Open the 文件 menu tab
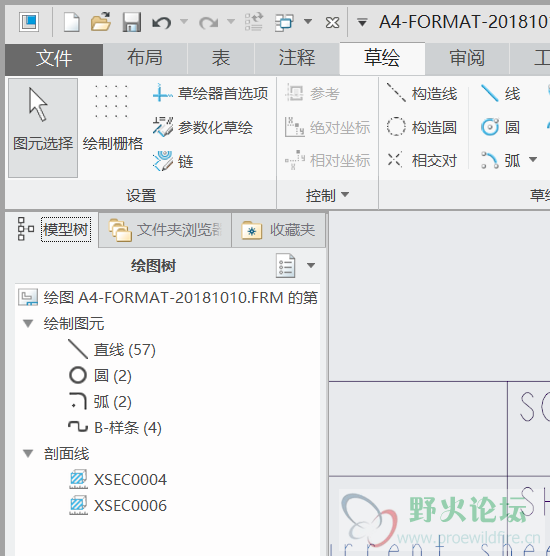 coord(54,58)
